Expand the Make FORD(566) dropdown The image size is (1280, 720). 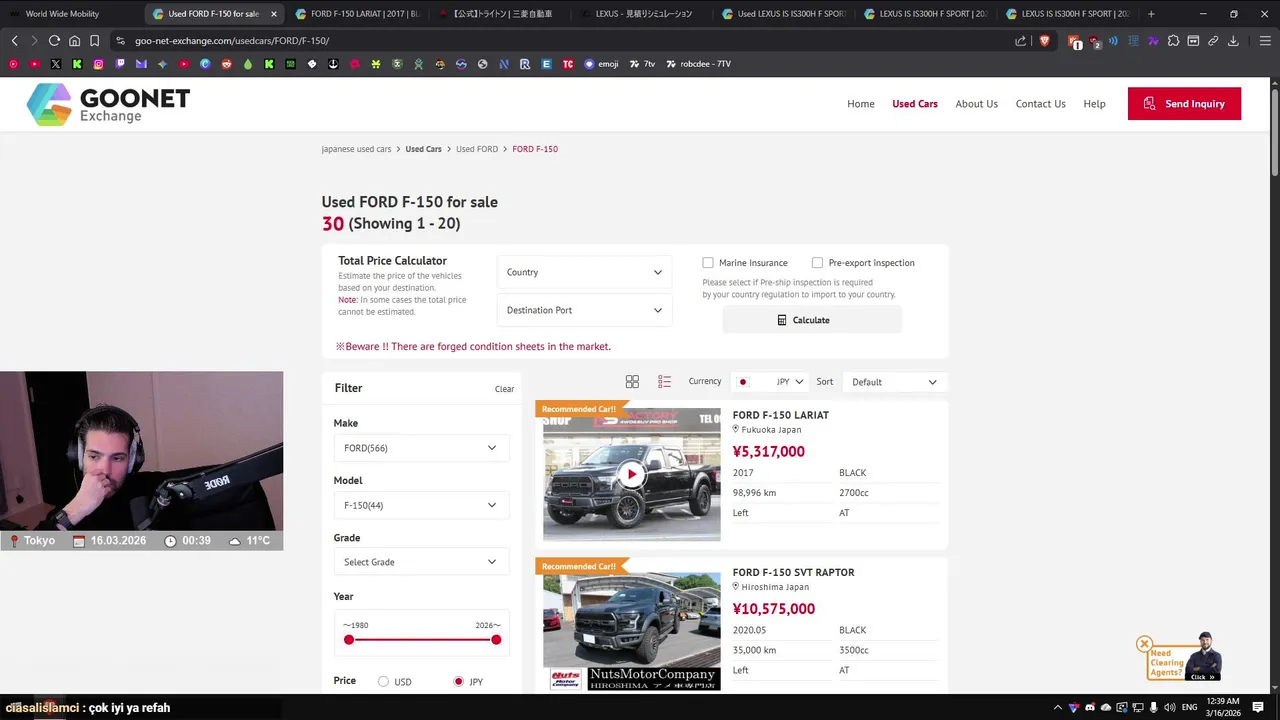coord(420,448)
